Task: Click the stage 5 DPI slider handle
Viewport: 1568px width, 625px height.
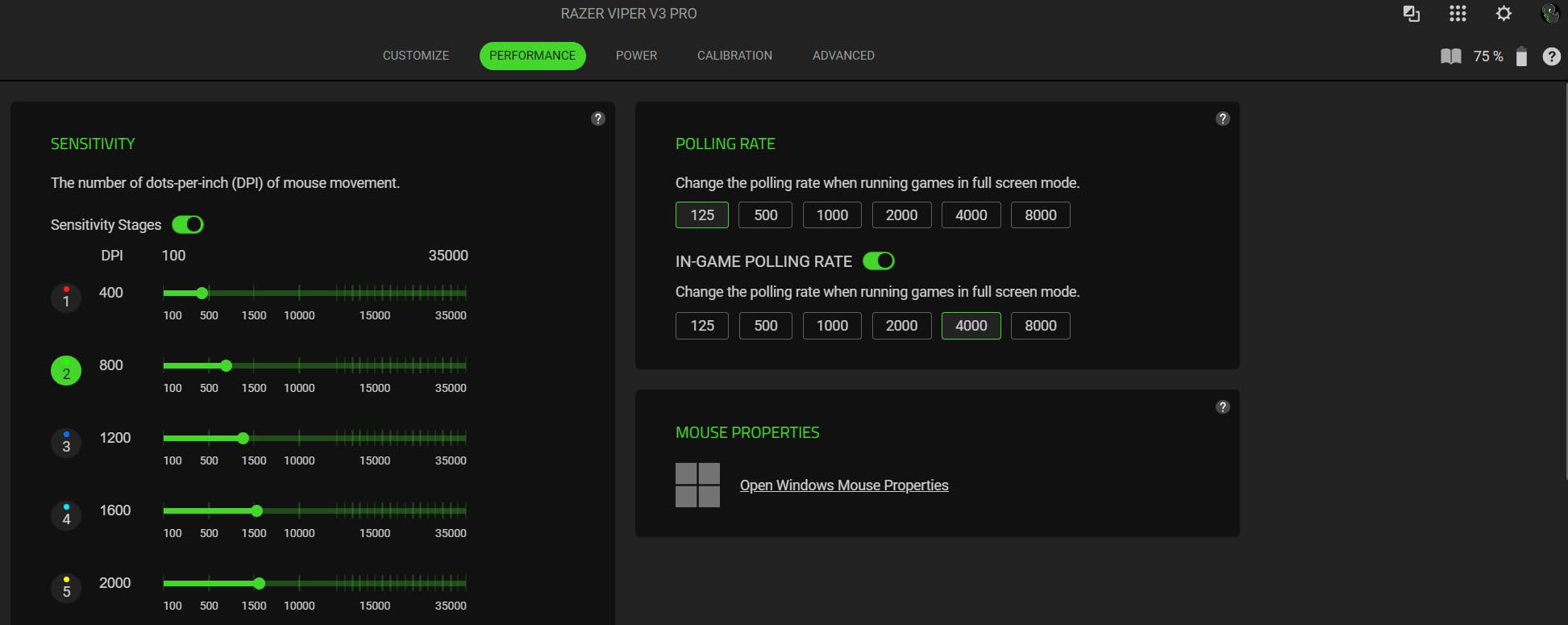Action: coord(260,584)
